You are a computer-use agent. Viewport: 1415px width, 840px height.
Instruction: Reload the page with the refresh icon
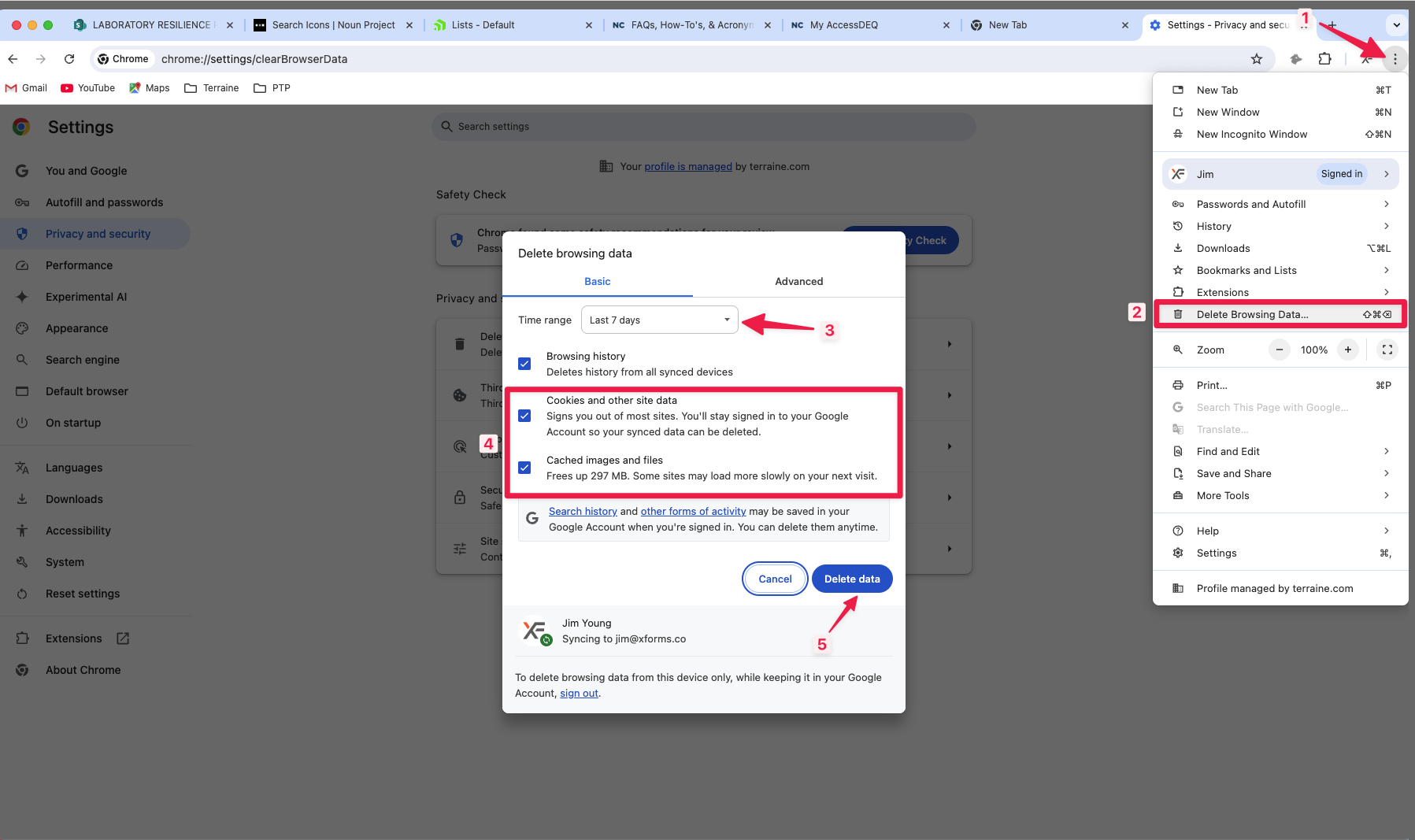[69, 59]
